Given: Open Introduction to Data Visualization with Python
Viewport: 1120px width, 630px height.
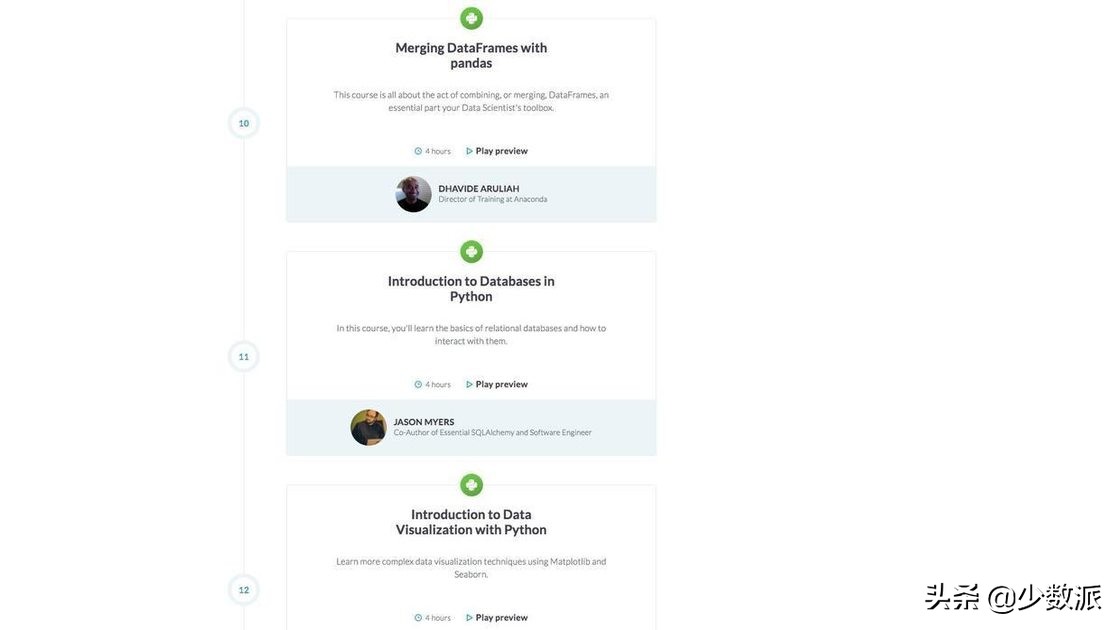Looking at the screenshot, I should pyautogui.click(x=471, y=522).
